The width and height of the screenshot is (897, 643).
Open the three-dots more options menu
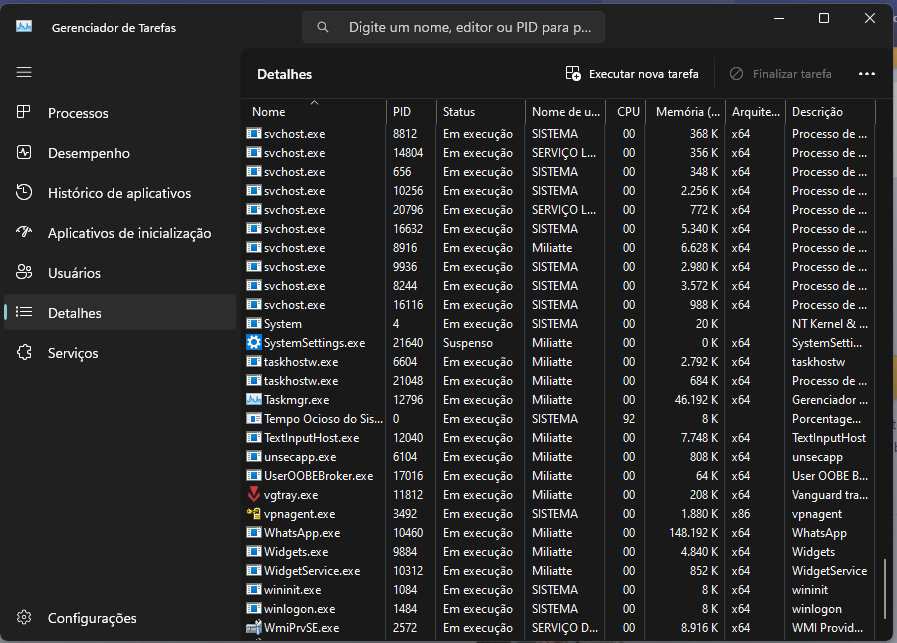[x=867, y=74]
